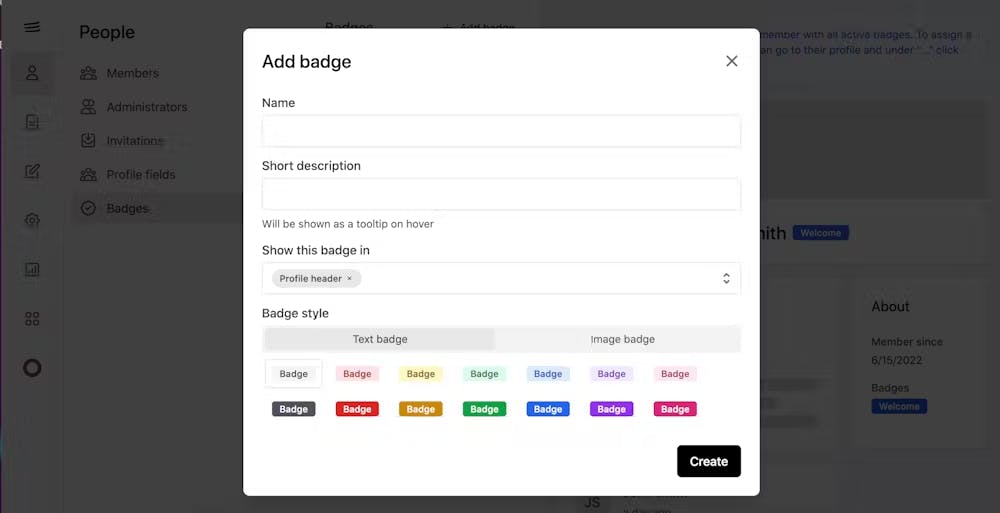Click the Members group icon
Screen dimensions: 1000x513
pyautogui.click(x=88, y=73)
